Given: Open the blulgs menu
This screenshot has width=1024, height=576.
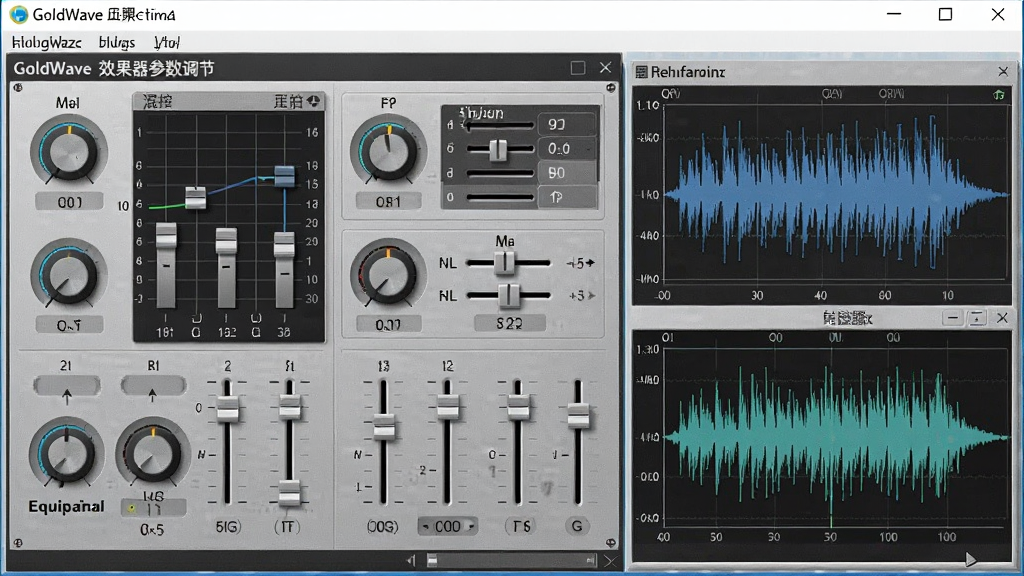Looking at the screenshot, I should click(x=117, y=42).
